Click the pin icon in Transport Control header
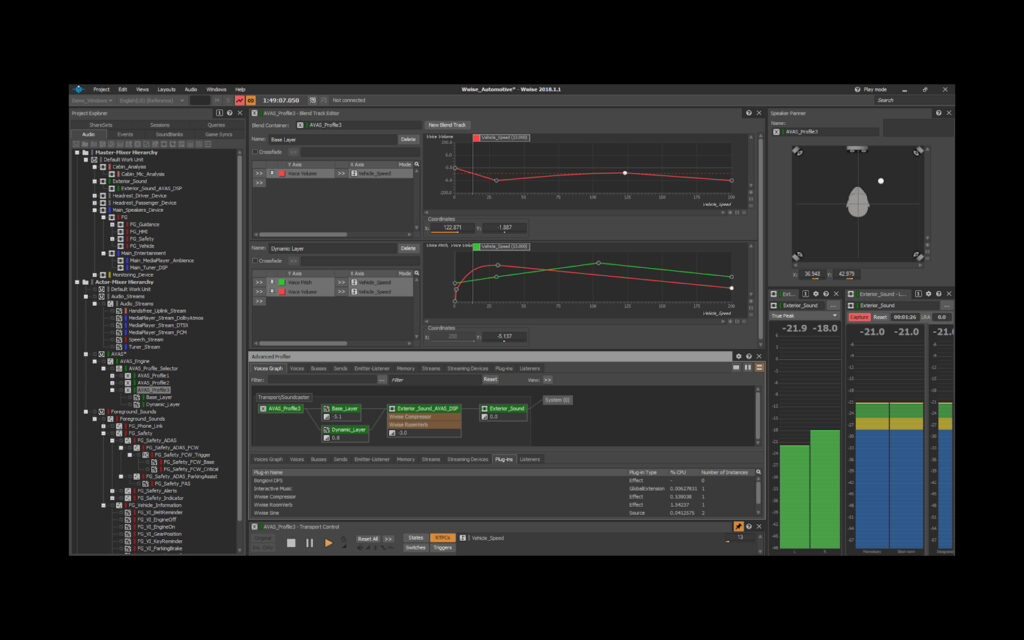This screenshot has width=1024, height=640. pos(738,526)
